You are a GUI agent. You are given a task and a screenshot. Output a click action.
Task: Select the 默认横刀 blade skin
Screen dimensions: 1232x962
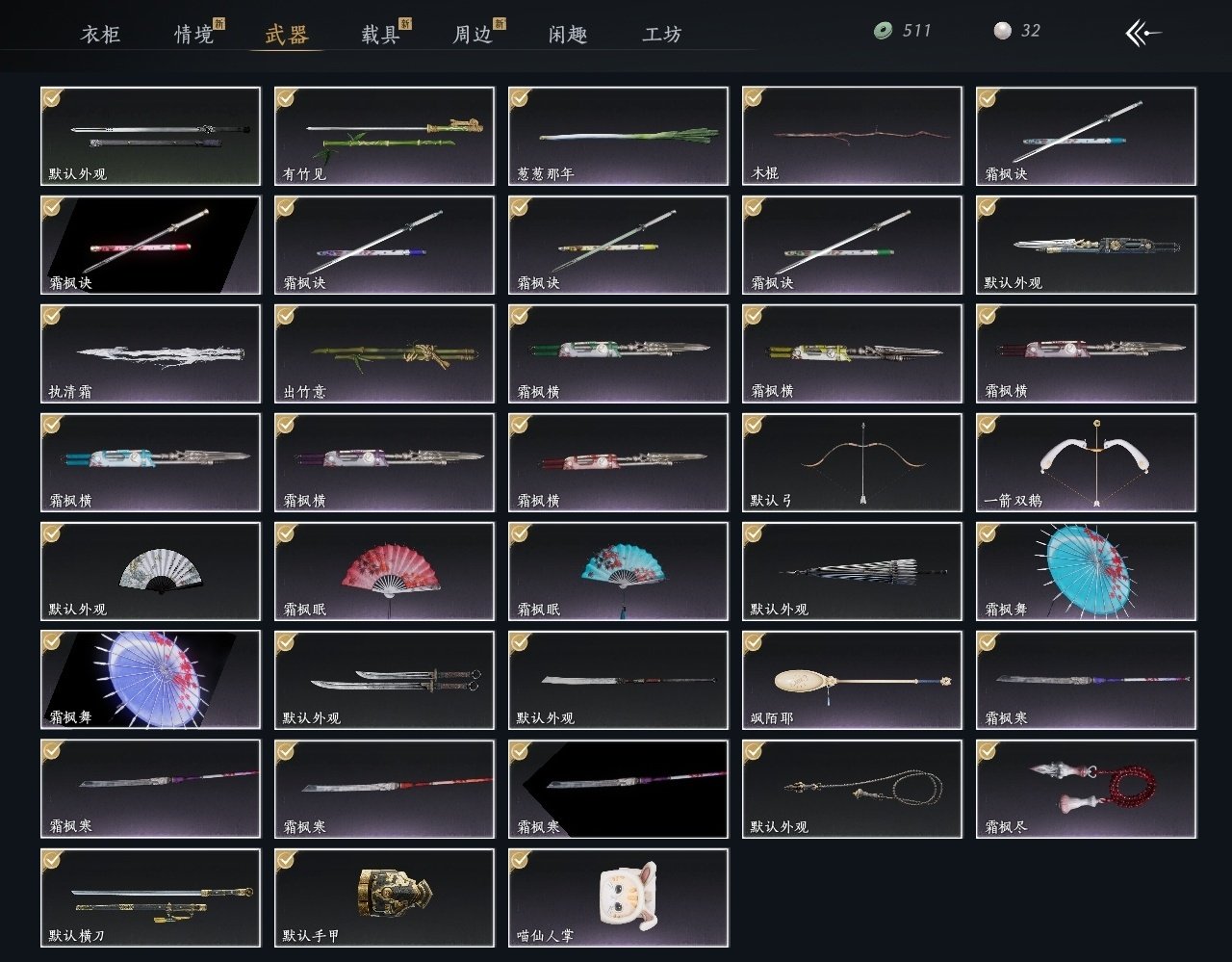150,897
